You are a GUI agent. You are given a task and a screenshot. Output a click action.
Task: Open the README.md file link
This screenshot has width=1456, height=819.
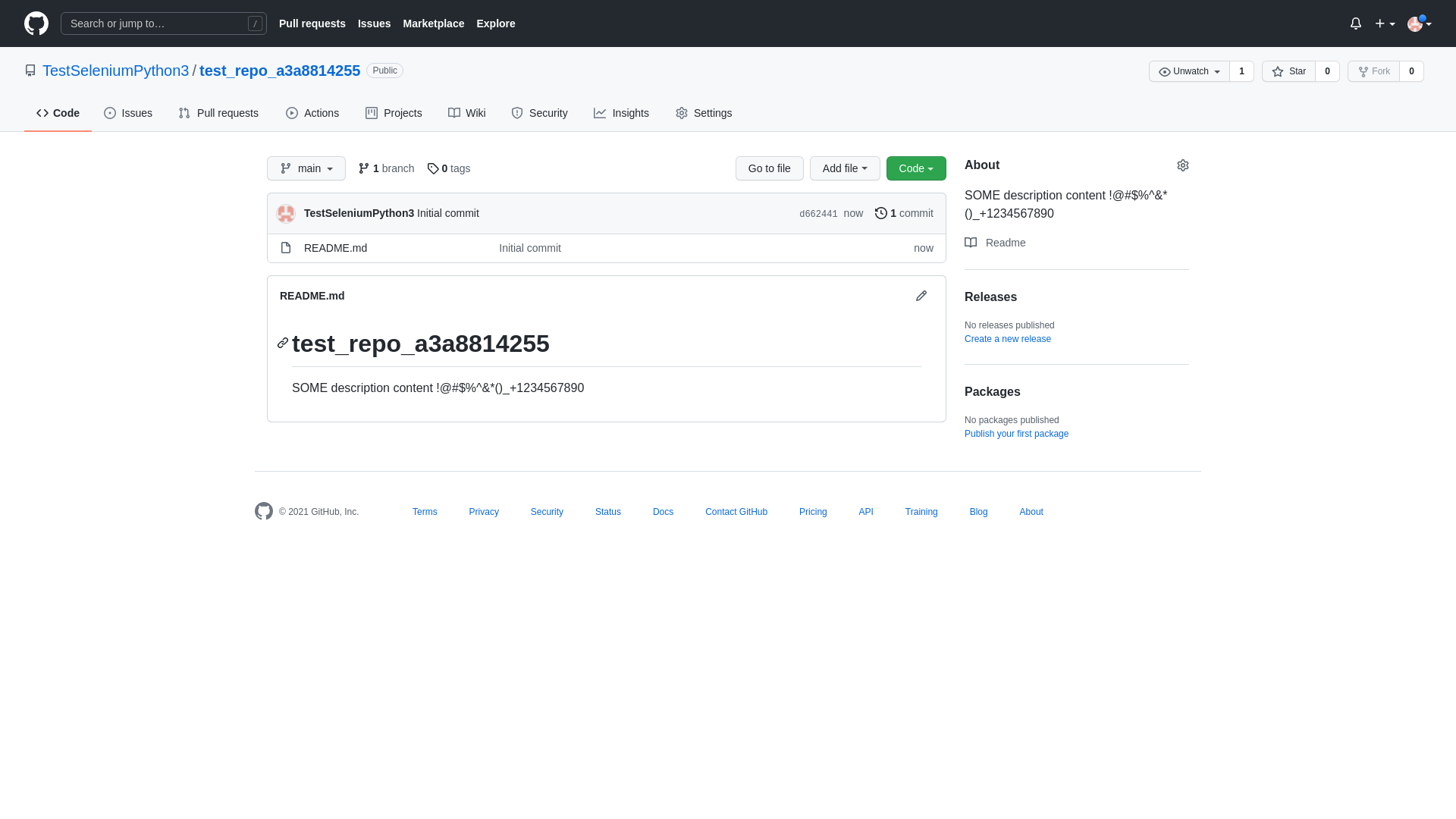pyautogui.click(x=335, y=248)
